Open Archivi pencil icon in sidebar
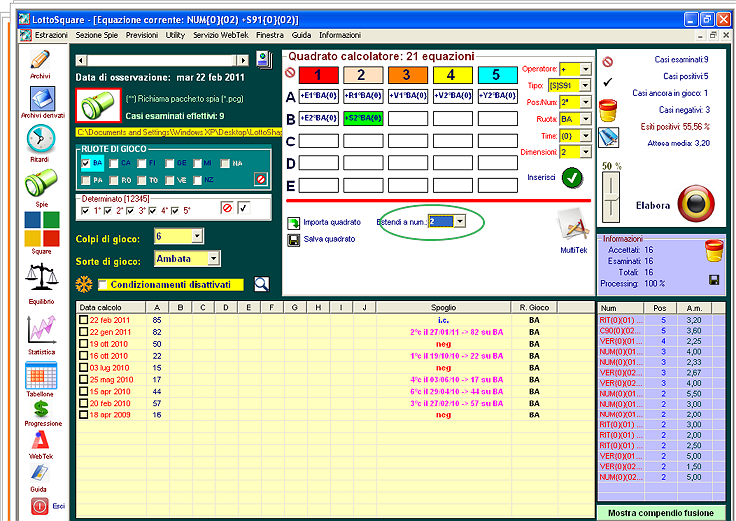This screenshot has width=736, height=521. click(x=40, y=60)
